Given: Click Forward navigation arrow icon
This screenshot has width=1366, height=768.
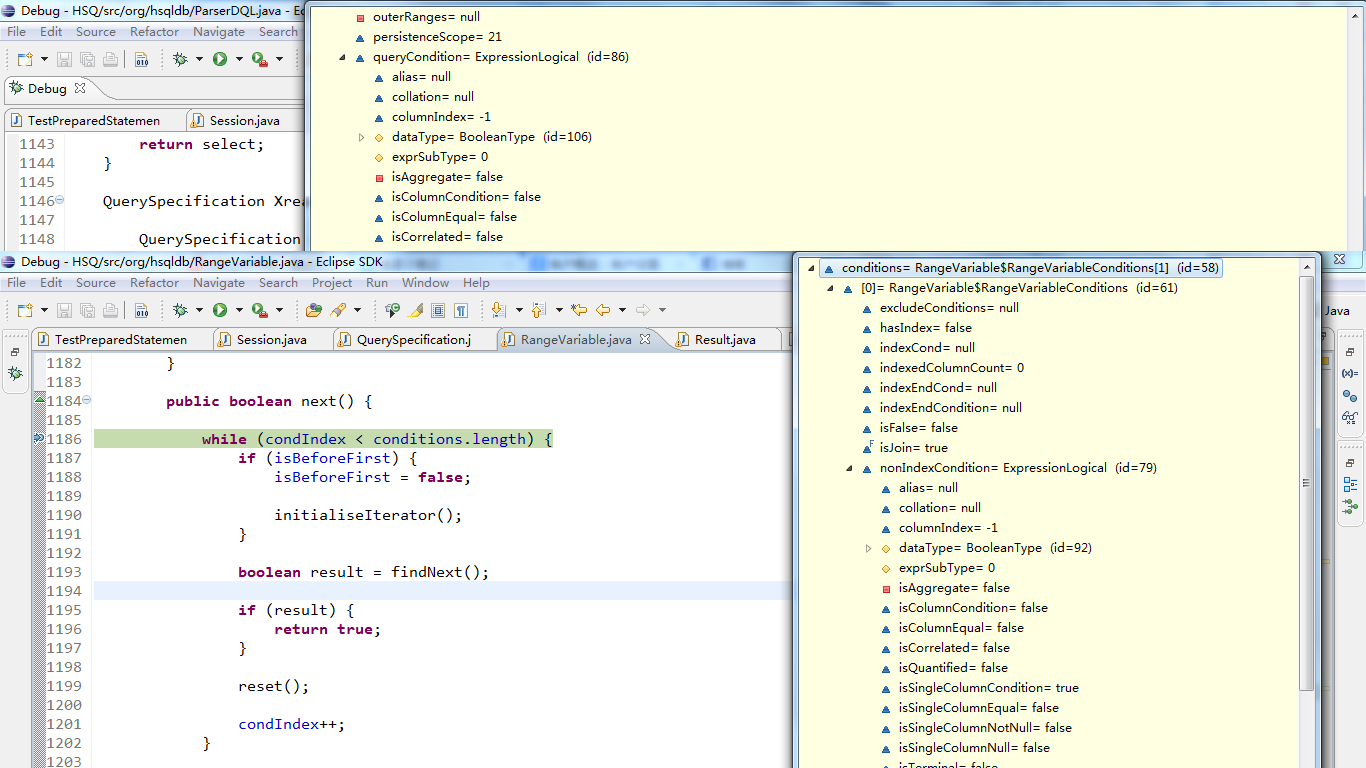Looking at the screenshot, I should 642,310.
